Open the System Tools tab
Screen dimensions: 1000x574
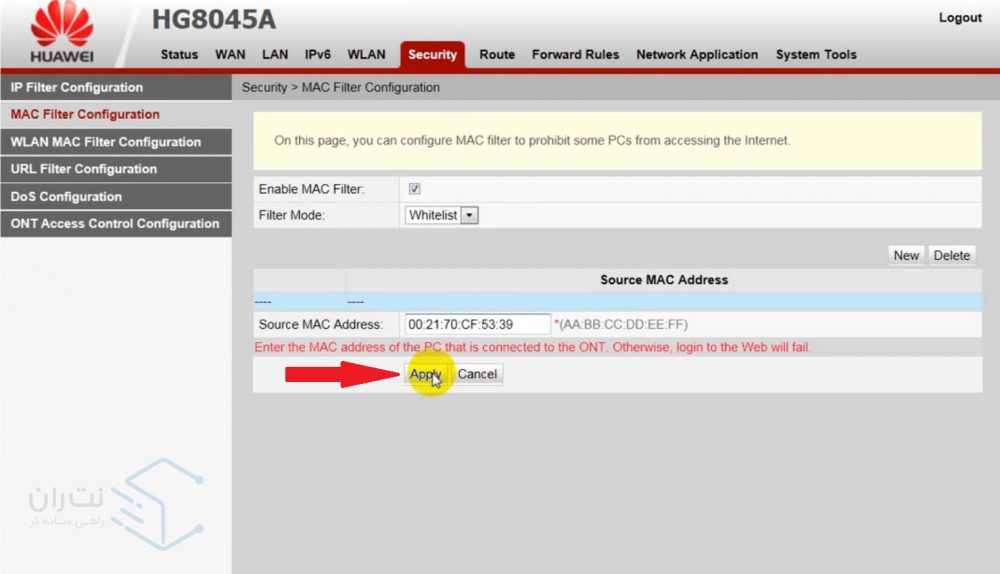point(816,55)
